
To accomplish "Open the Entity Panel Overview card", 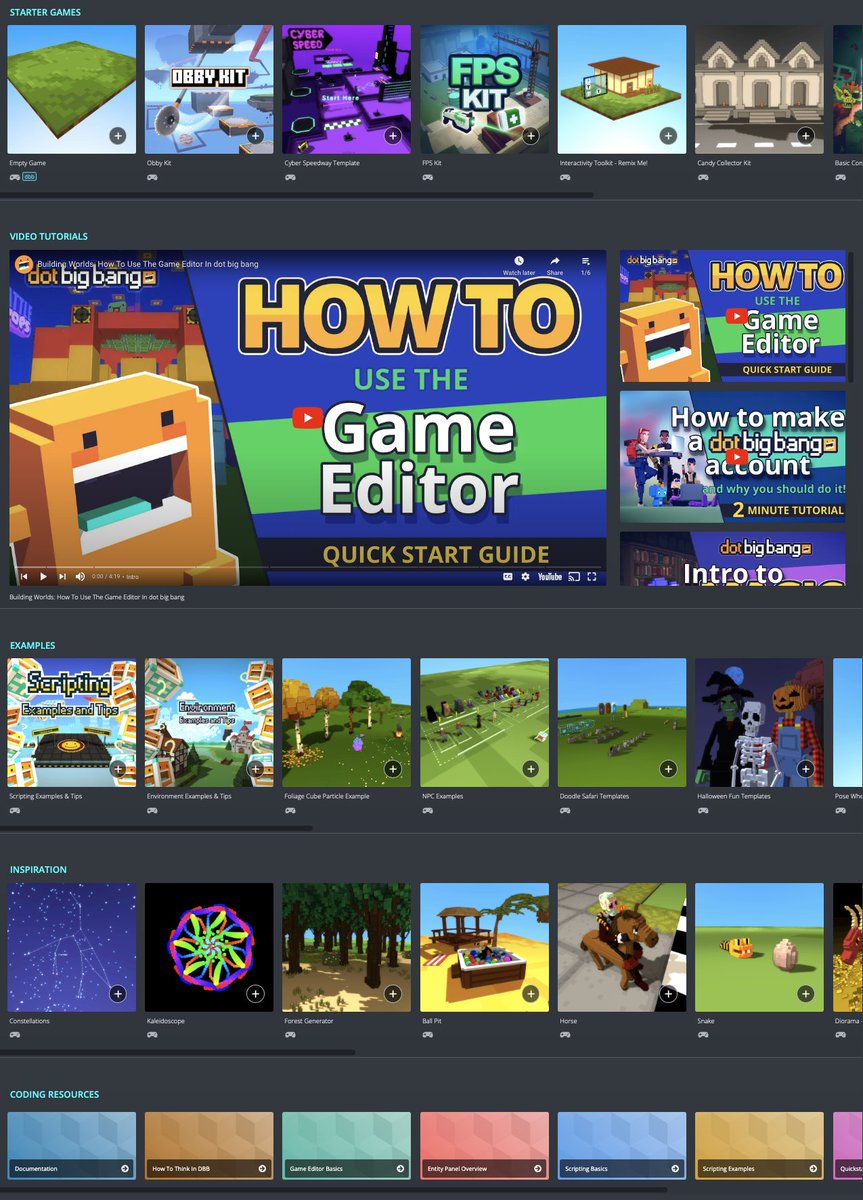I will 485,1145.
